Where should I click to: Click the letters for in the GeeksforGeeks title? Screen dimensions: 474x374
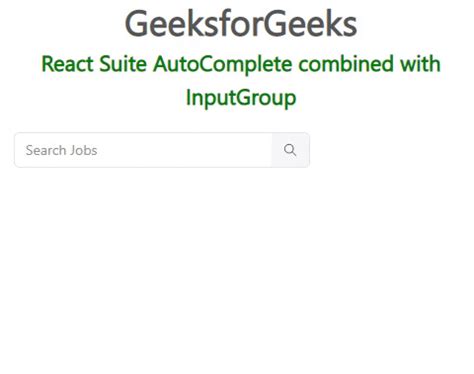pos(246,24)
